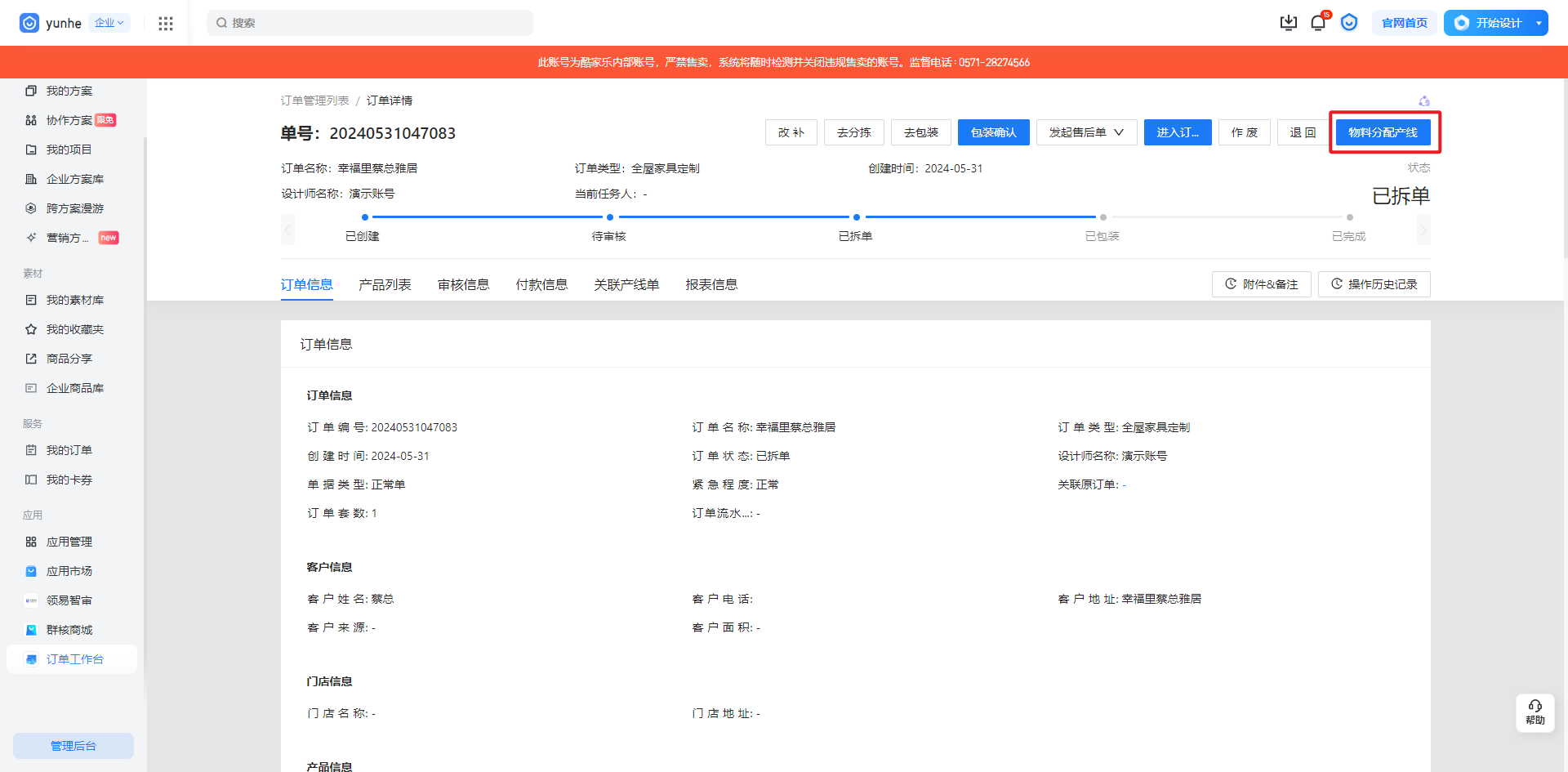Viewport: 1568px width, 772px height.
Task: Click the shield icon beside the bell
Action: pos(1348,23)
